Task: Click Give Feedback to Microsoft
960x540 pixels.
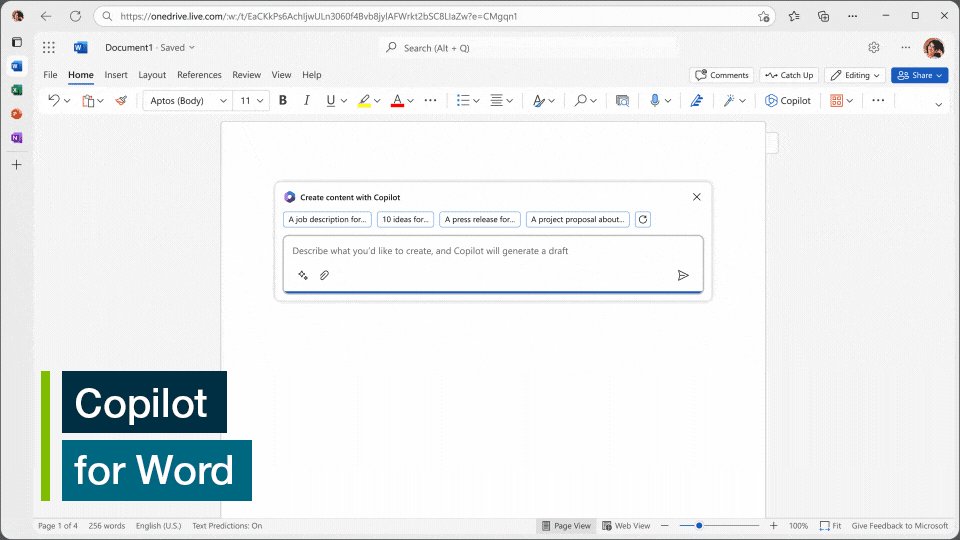Action: point(899,526)
